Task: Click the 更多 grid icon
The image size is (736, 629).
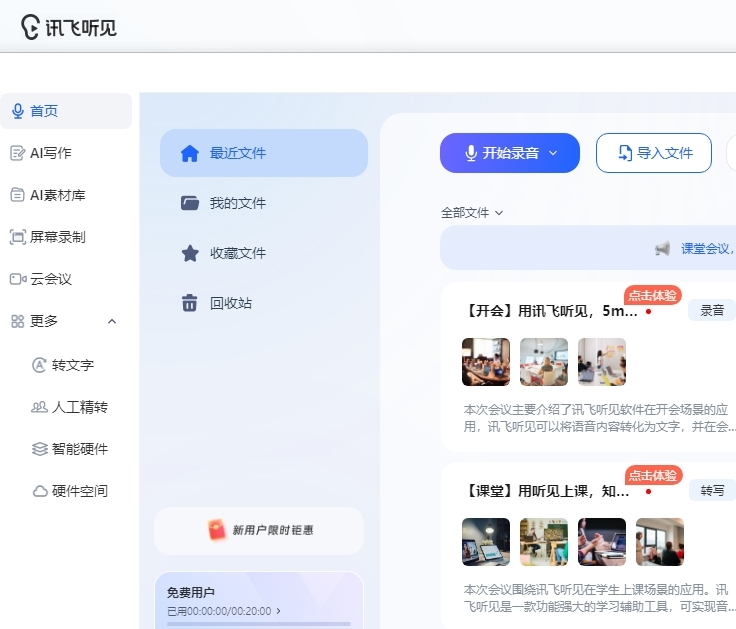Action: 17,321
